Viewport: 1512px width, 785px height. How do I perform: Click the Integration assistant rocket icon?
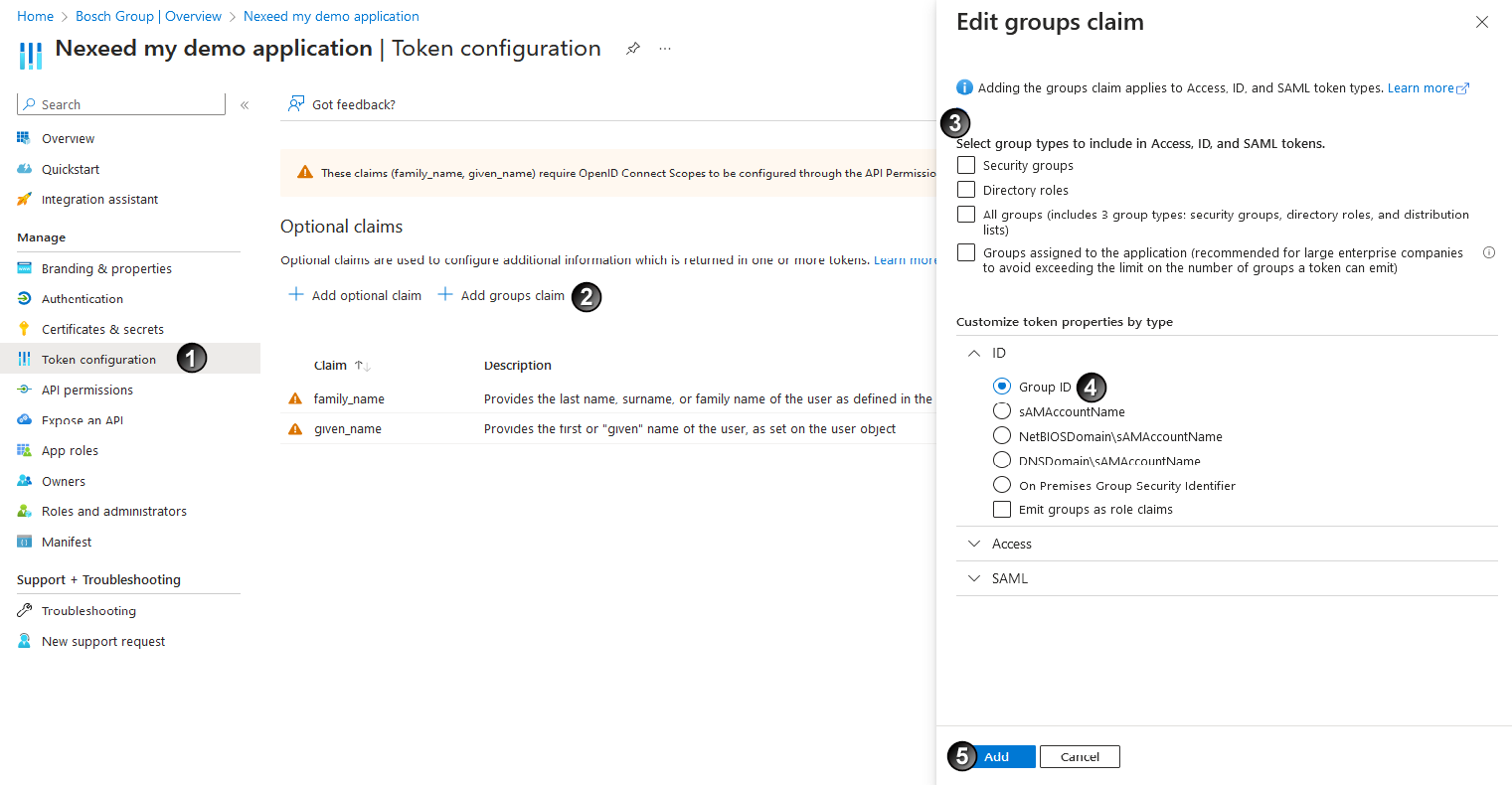click(24, 199)
